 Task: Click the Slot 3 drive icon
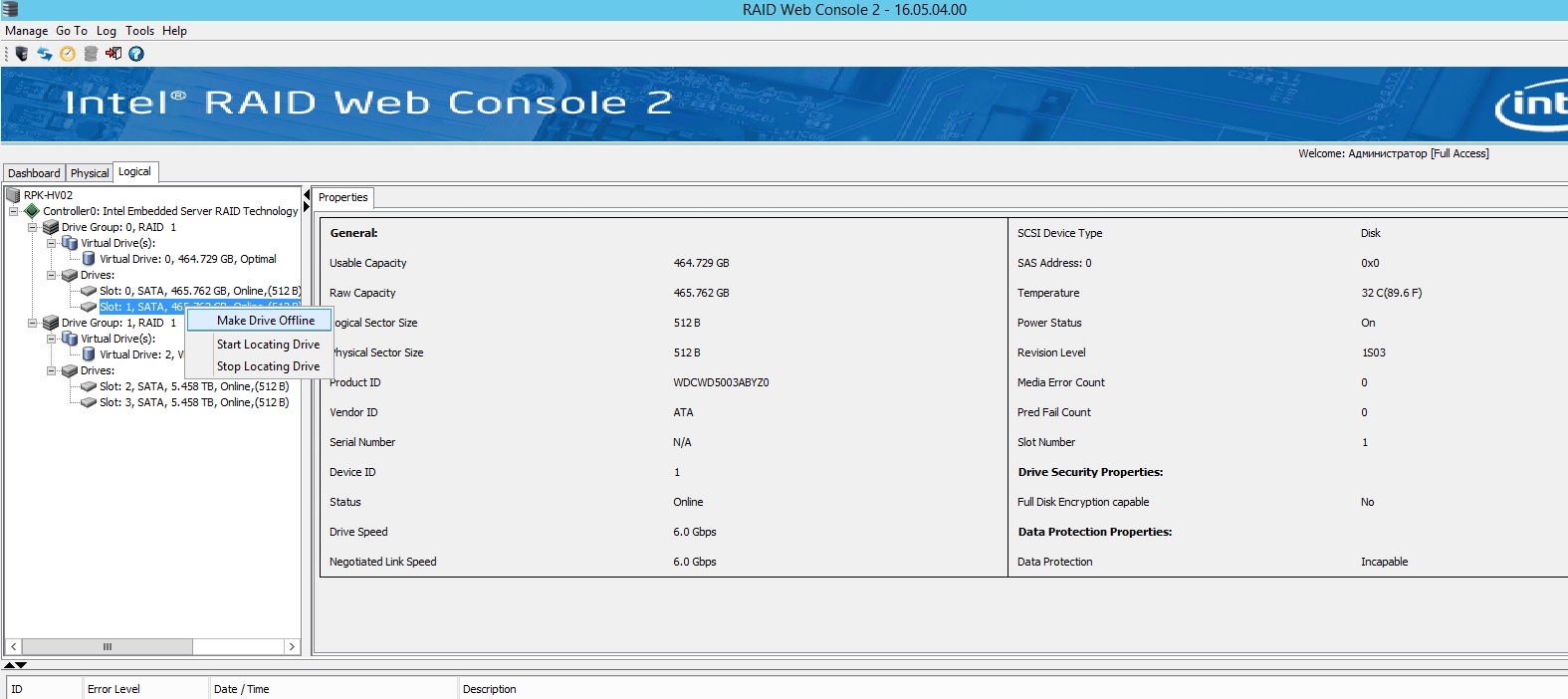click(x=89, y=402)
